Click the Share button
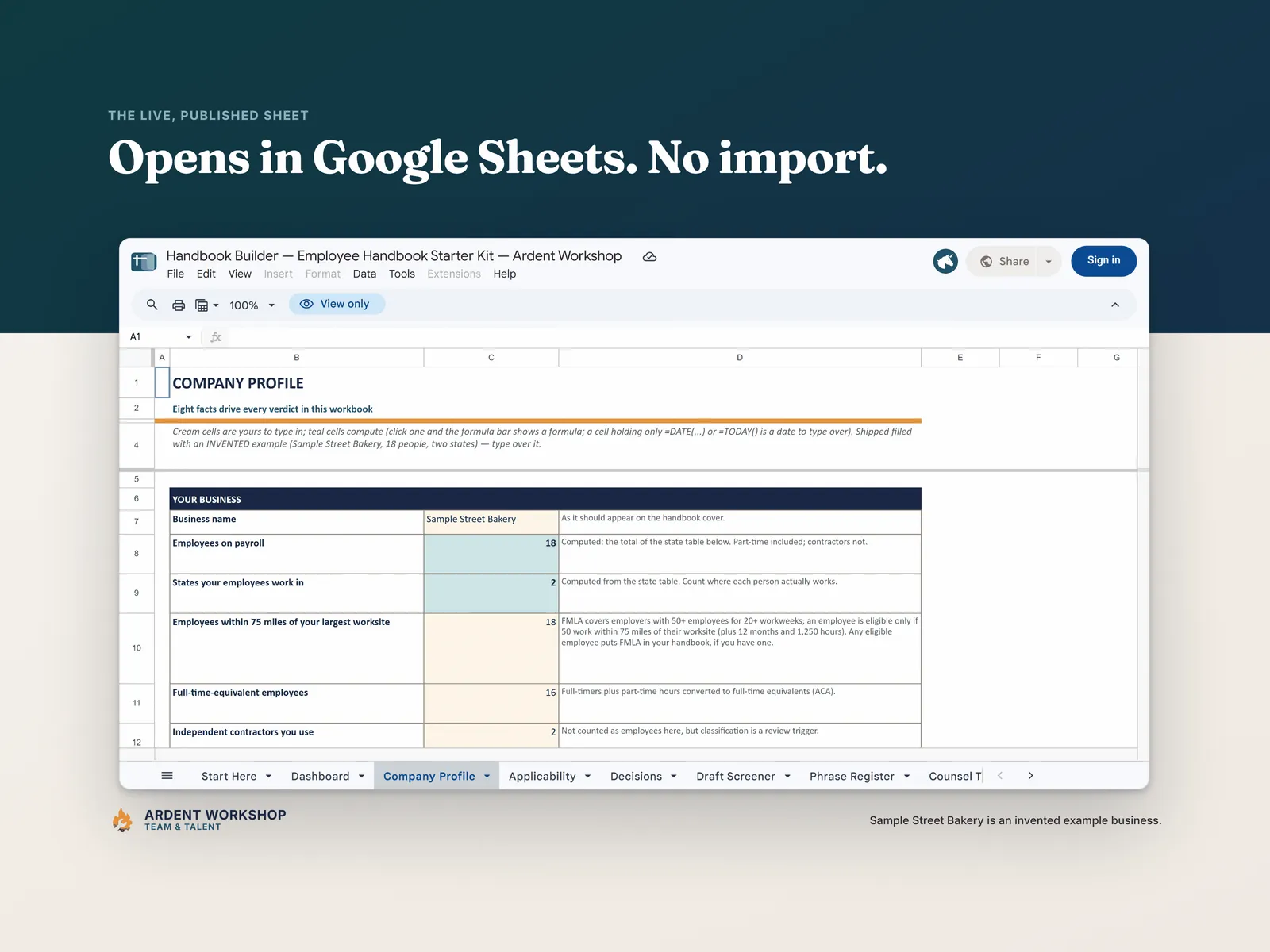The width and height of the screenshot is (1270, 952). coord(1003,262)
